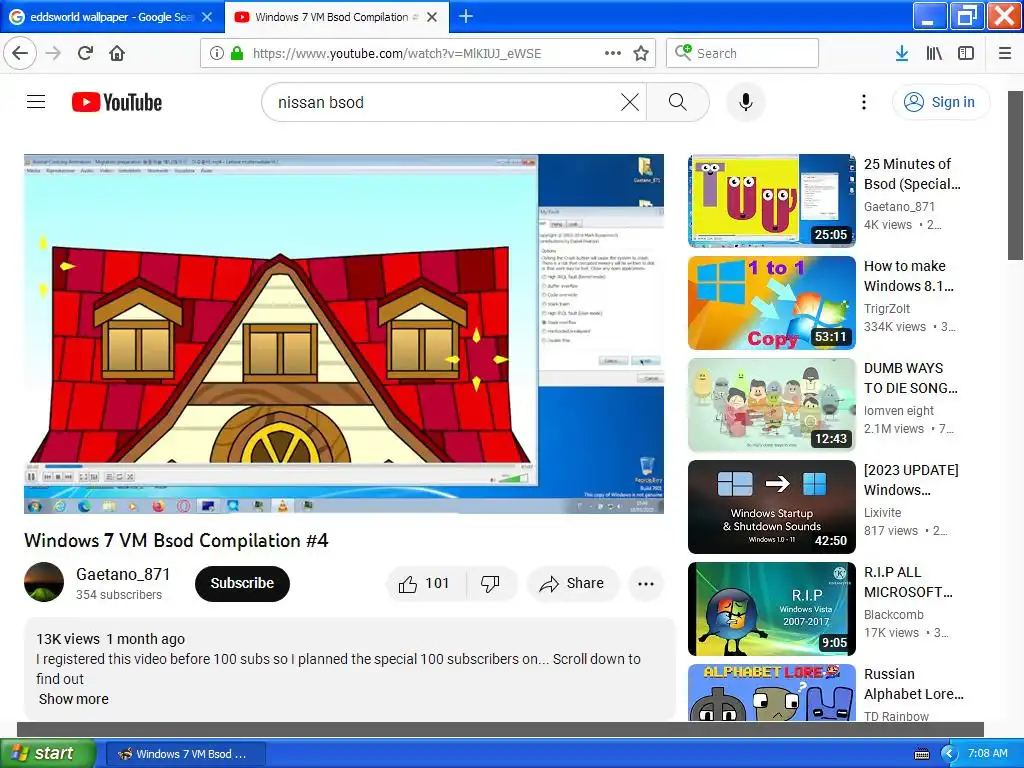This screenshot has height=768, width=1024.
Task: Toggle the browser sidebar icon
Action: pyautogui.click(x=966, y=54)
